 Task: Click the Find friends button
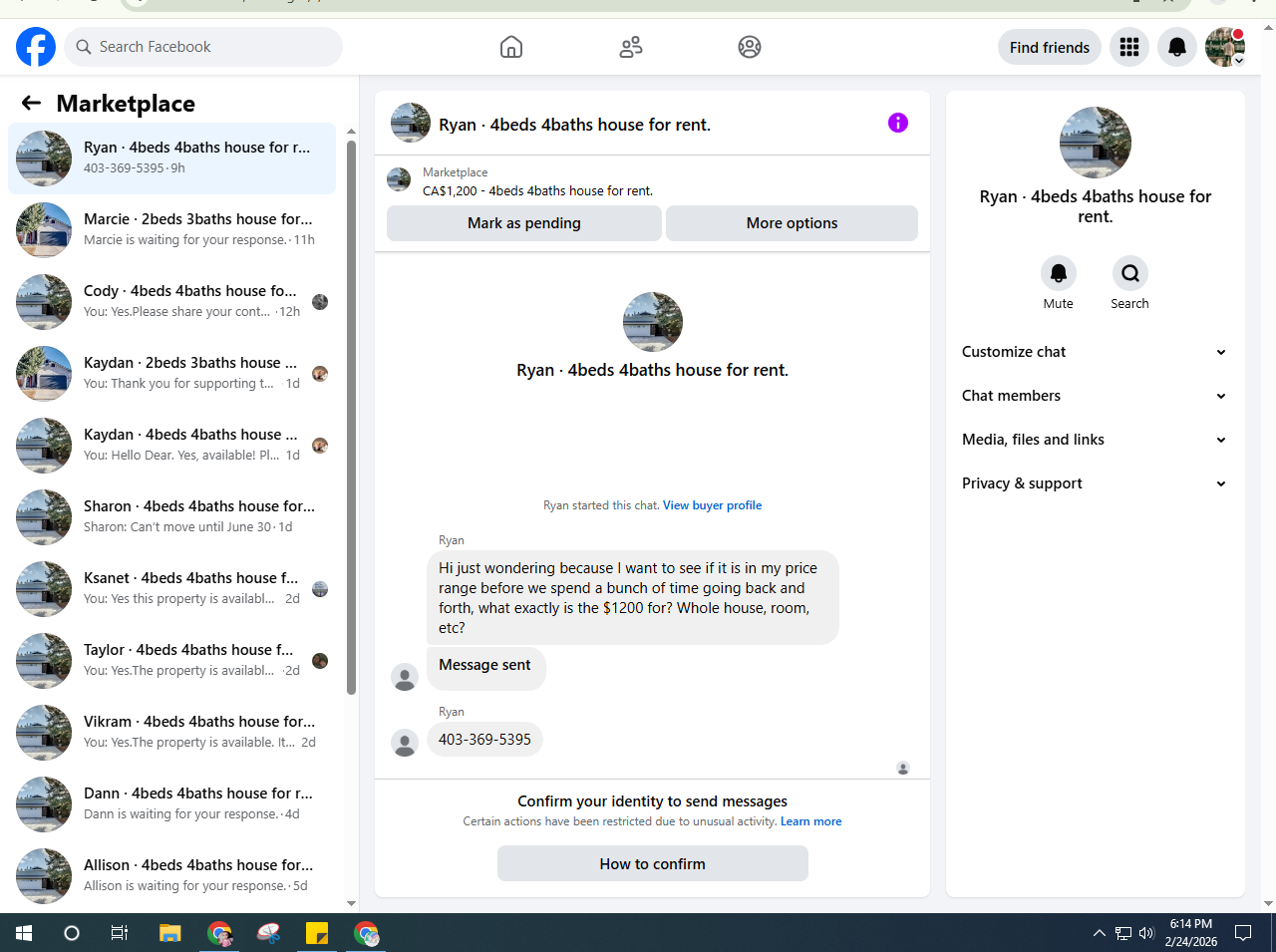[1050, 47]
